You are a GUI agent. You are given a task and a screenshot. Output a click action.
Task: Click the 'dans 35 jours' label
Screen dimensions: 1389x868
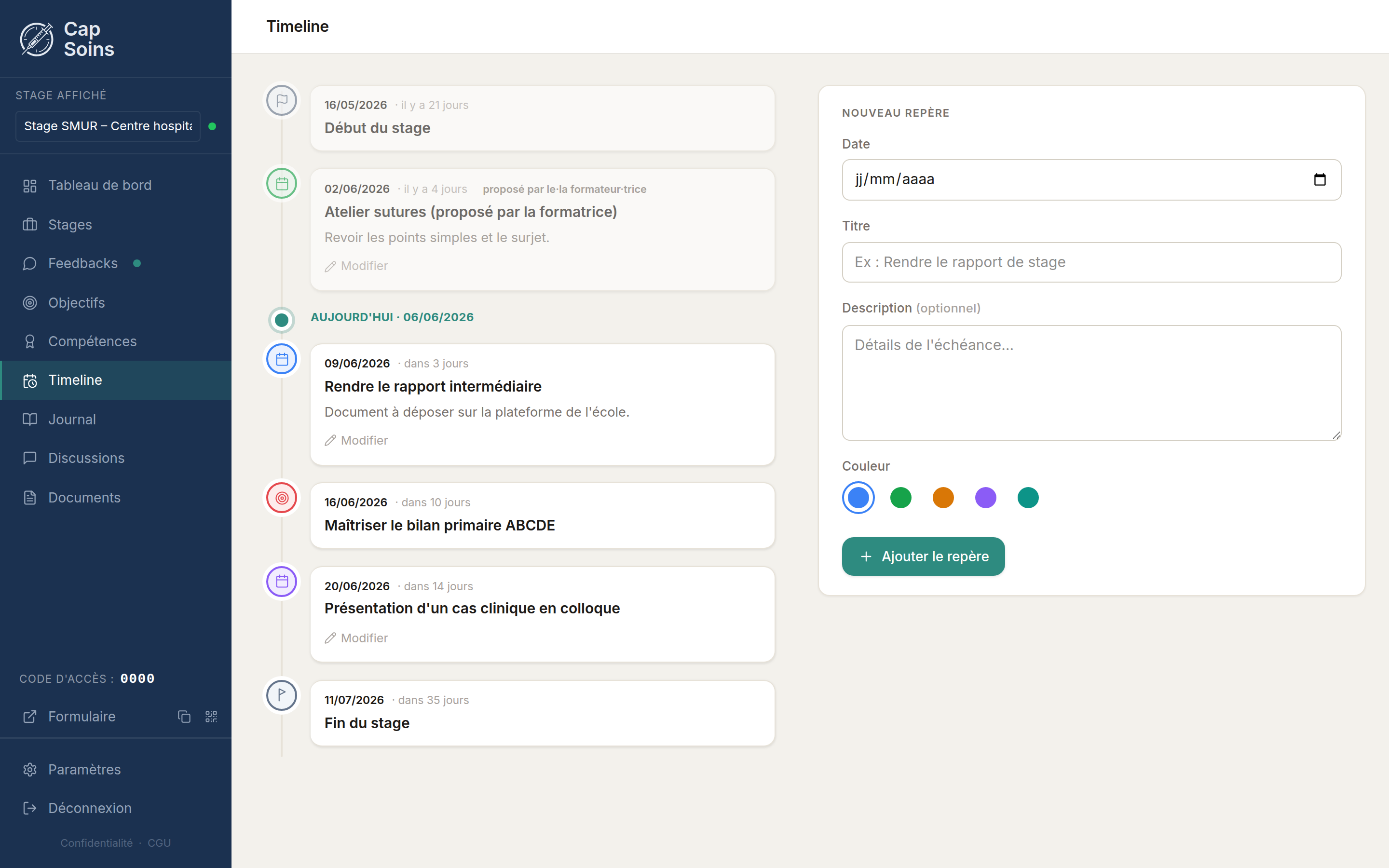pos(434,700)
